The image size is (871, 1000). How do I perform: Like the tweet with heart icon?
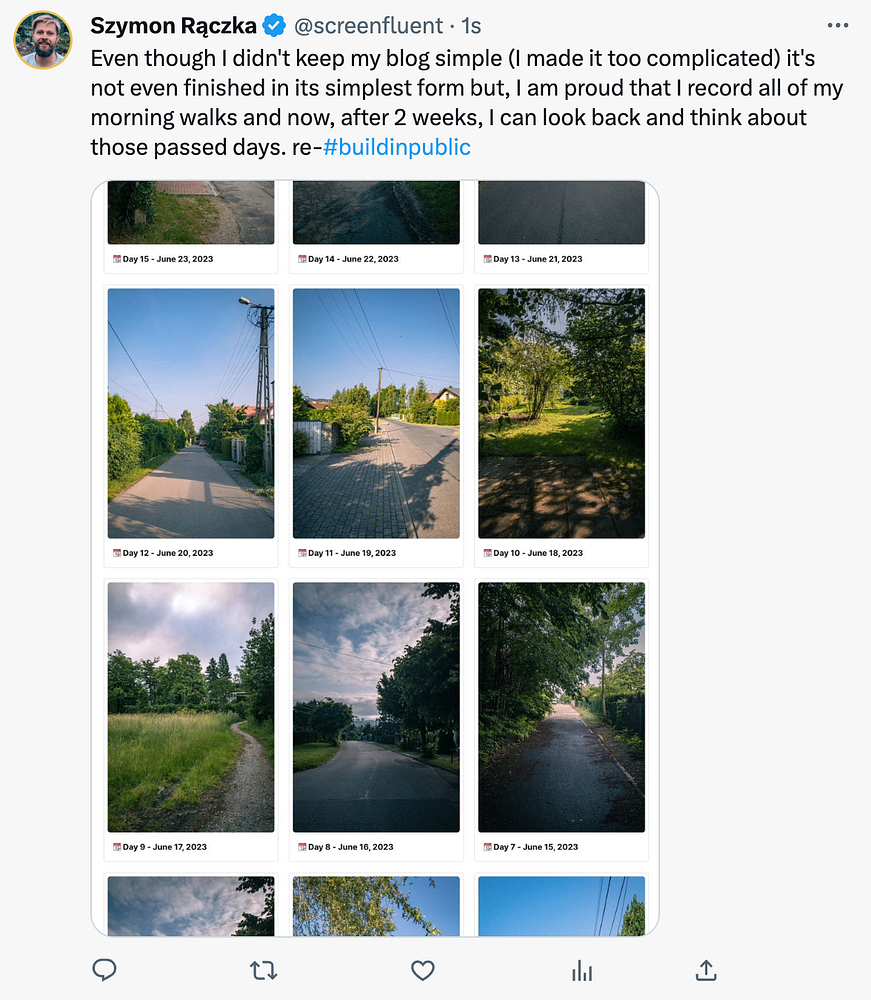pos(422,971)
